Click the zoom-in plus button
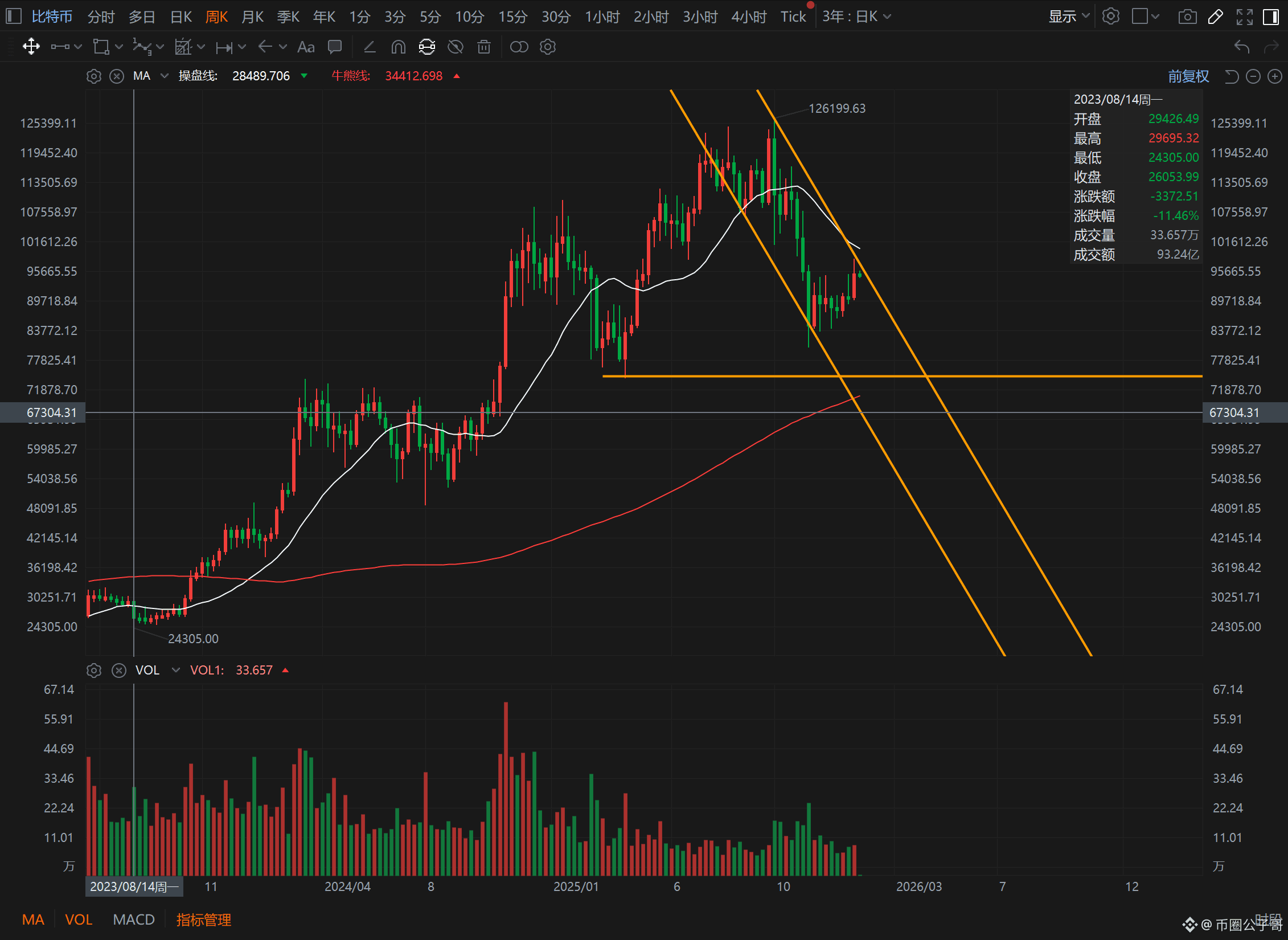The image size is (1288, 940). pyautogui.click(x=1275, y=76)
